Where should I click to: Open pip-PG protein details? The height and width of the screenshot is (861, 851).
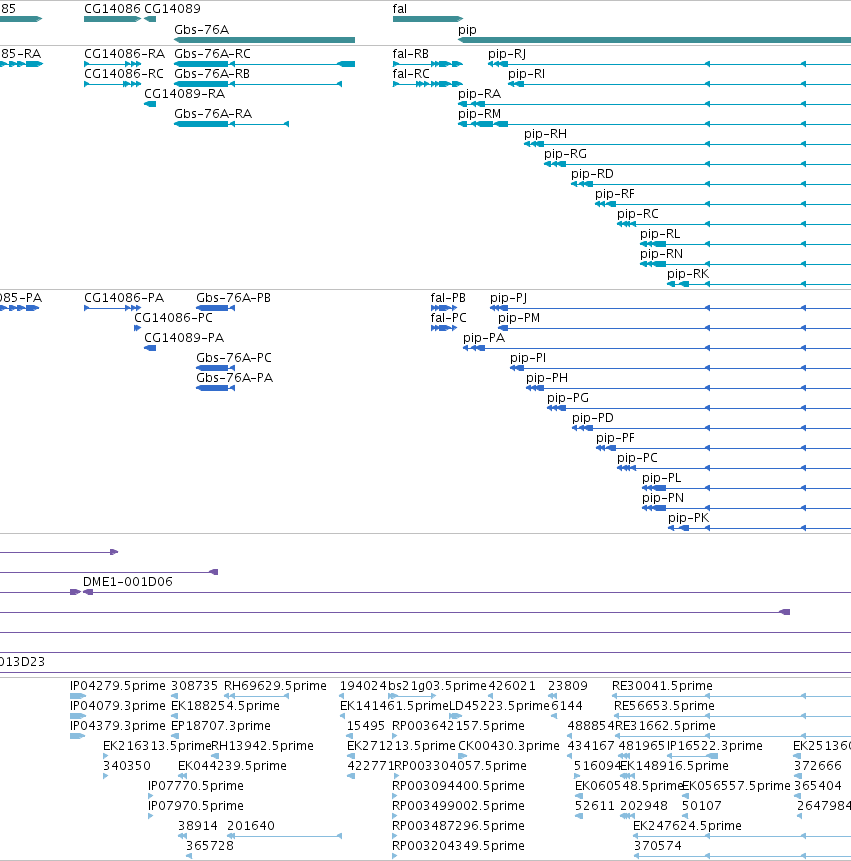(568, 398)
